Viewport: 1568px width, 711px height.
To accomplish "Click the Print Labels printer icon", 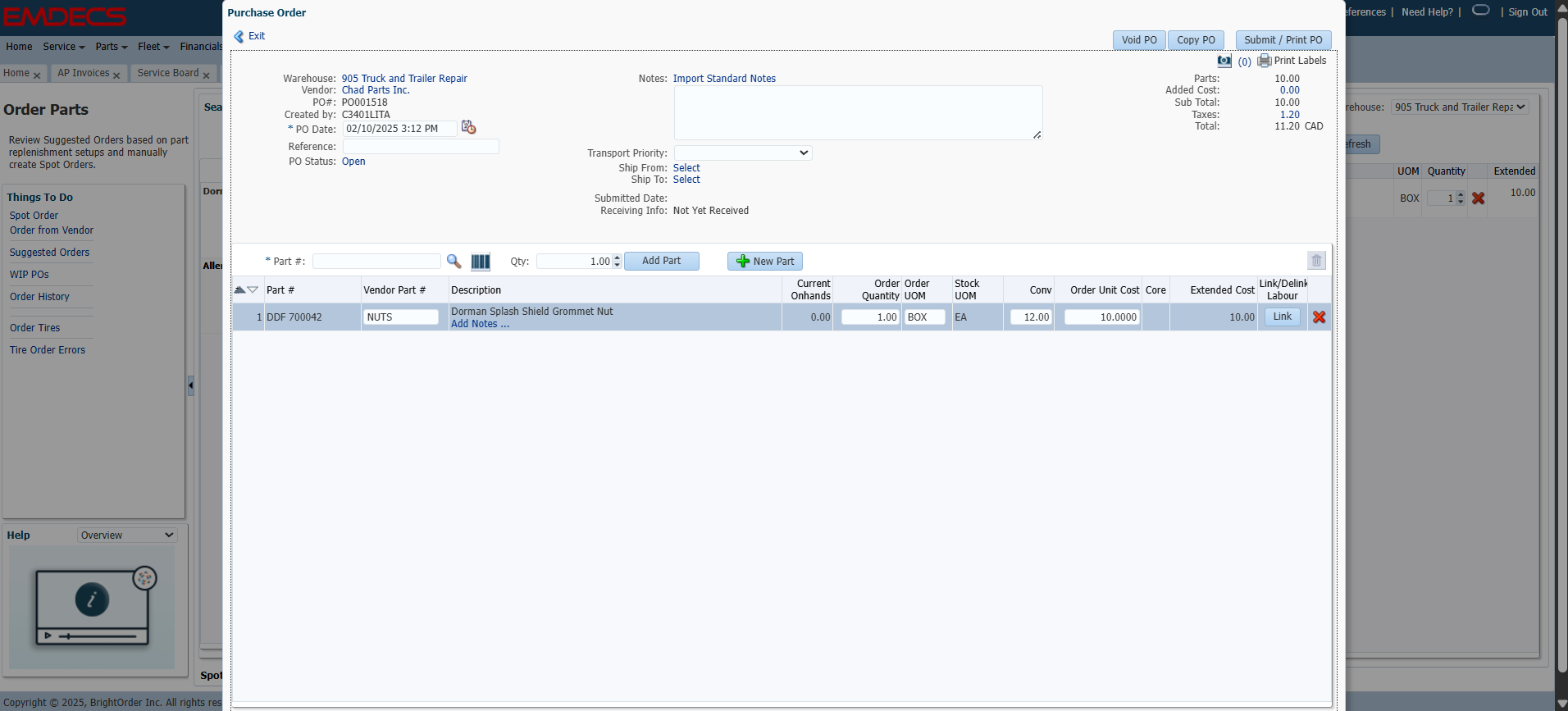I will click(x=1265, y=61).
